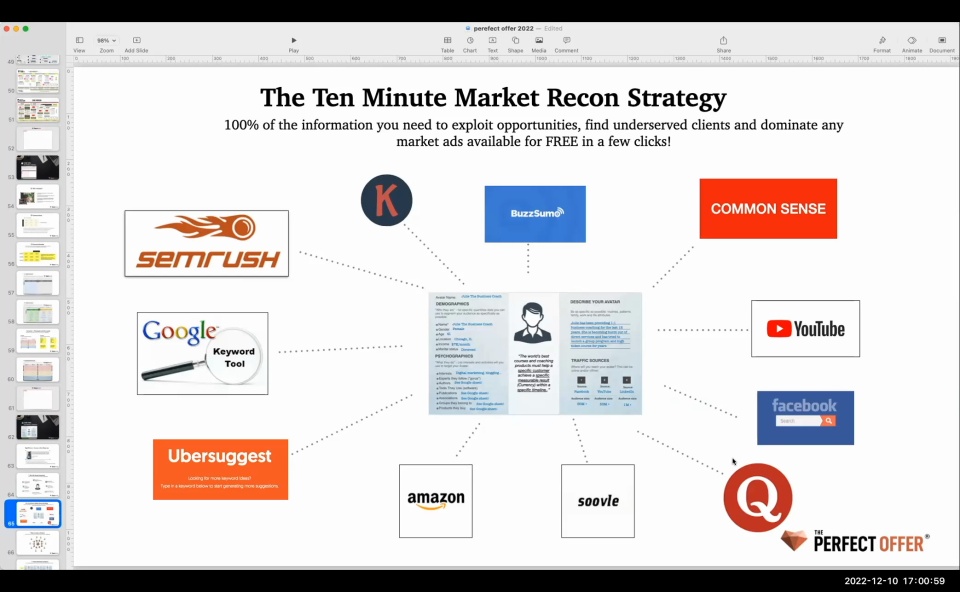
Task: Select the dark round K logo
Action: 386,200
